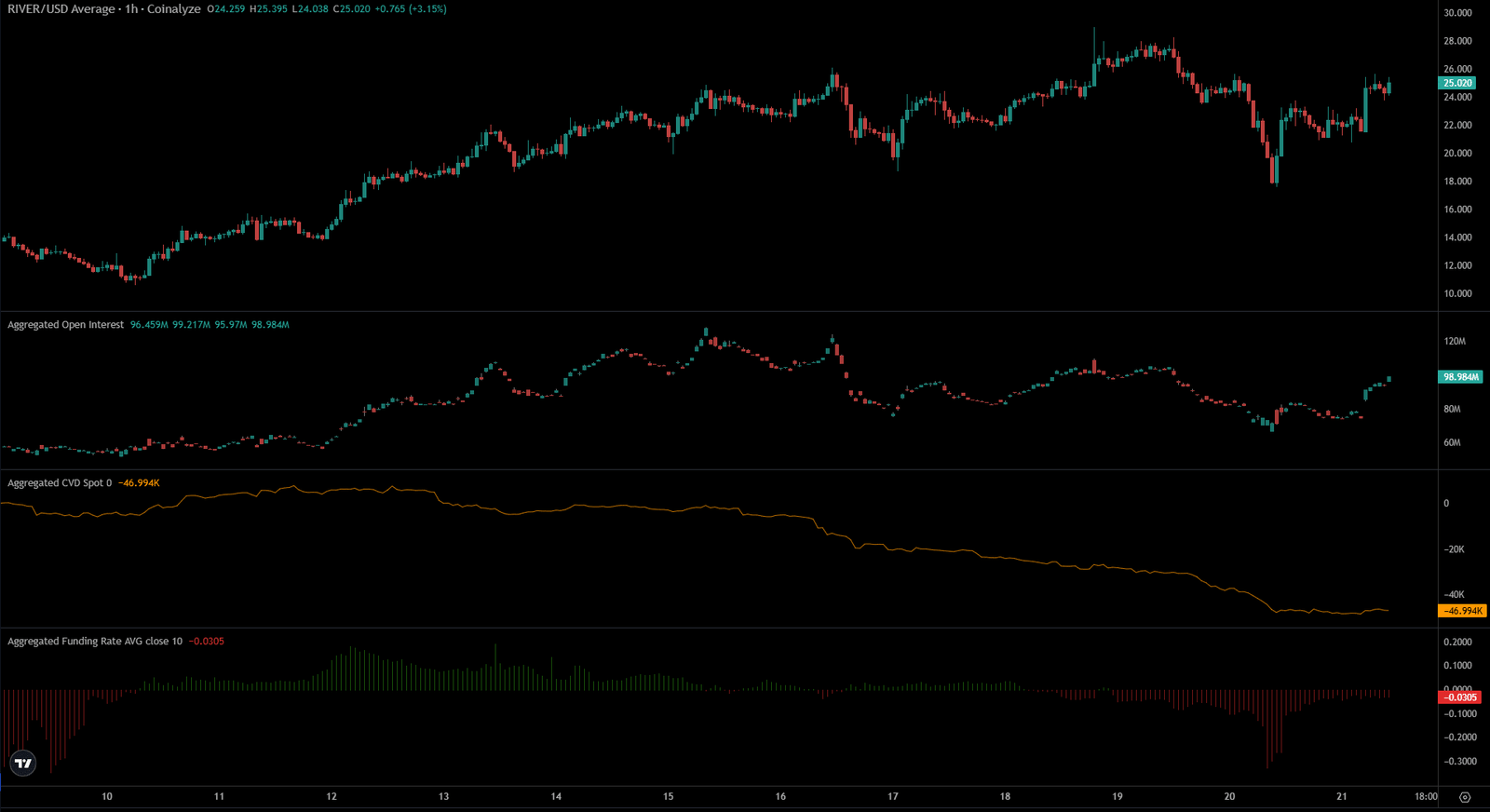Click date 10 on the time axis
The width and height of the screenshot is (1490, 812).
(x=107, y=796)
